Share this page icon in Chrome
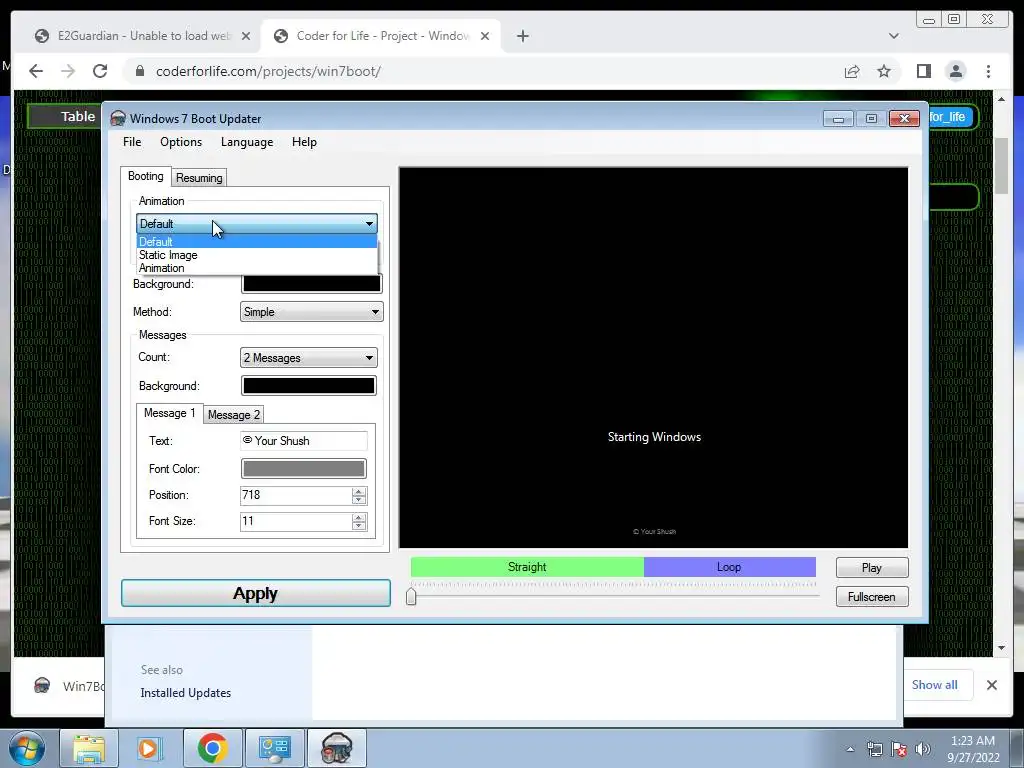The image size is (1024, 768). click(x=852, y=71)
